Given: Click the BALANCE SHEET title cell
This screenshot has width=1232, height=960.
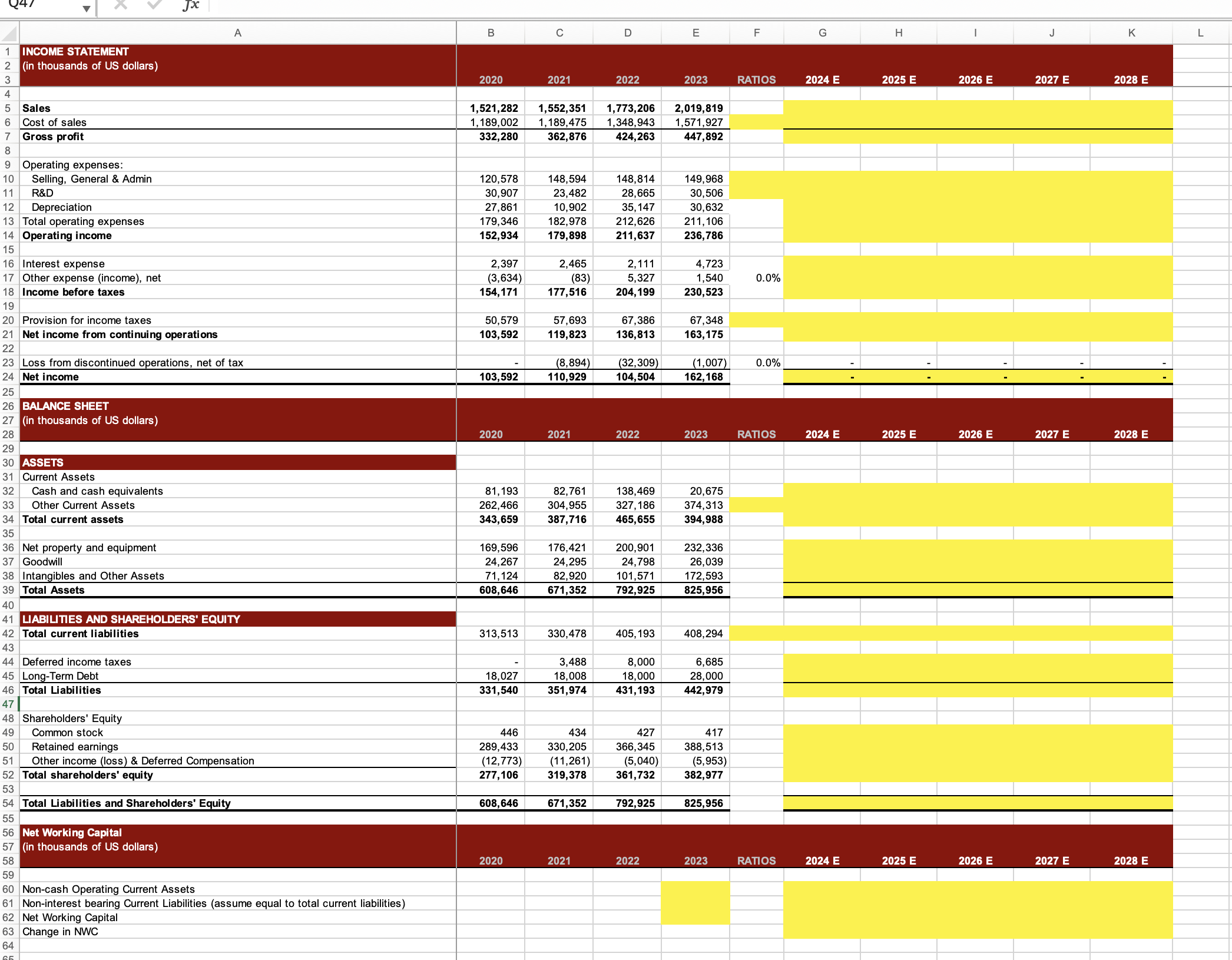Looking at the screenshot, I should (65, 406).
